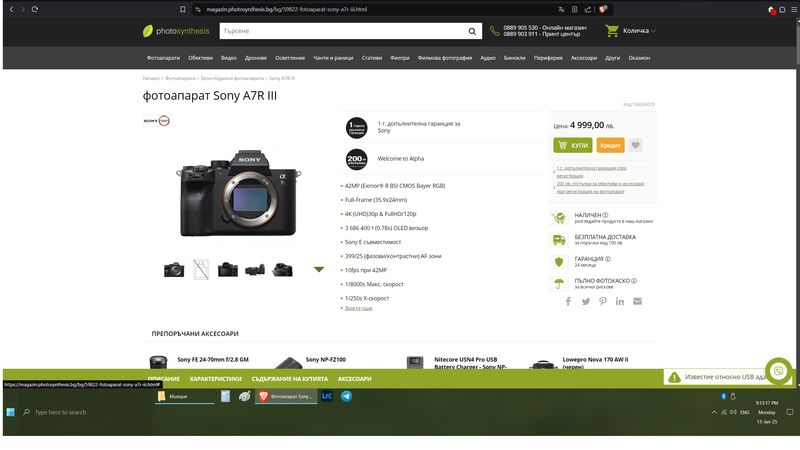Share product via email envelope icon
The image size is (800, 450).
tap(637, 301)
